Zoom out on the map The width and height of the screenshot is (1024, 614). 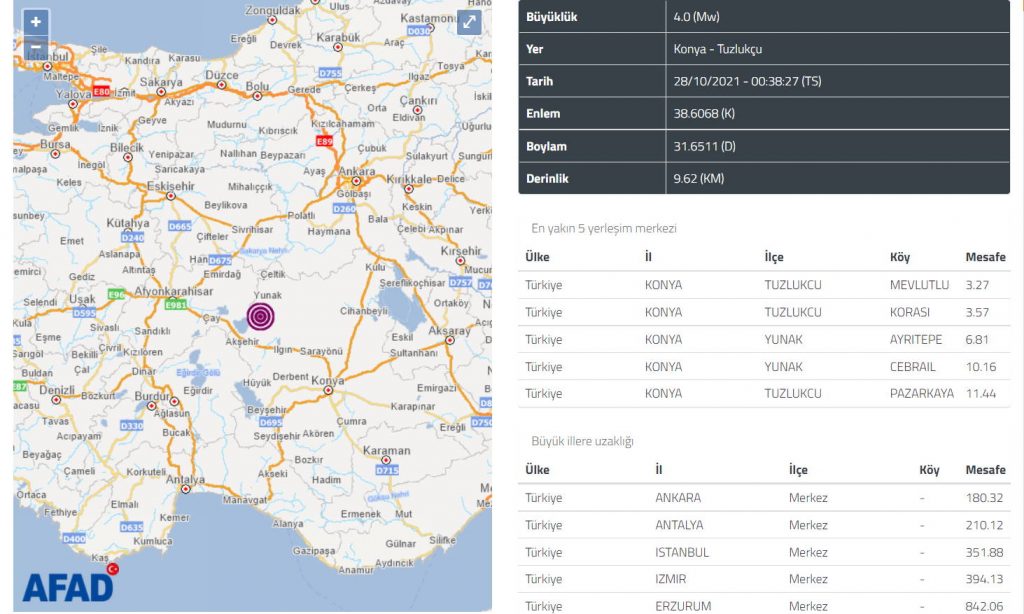(36, 46)
